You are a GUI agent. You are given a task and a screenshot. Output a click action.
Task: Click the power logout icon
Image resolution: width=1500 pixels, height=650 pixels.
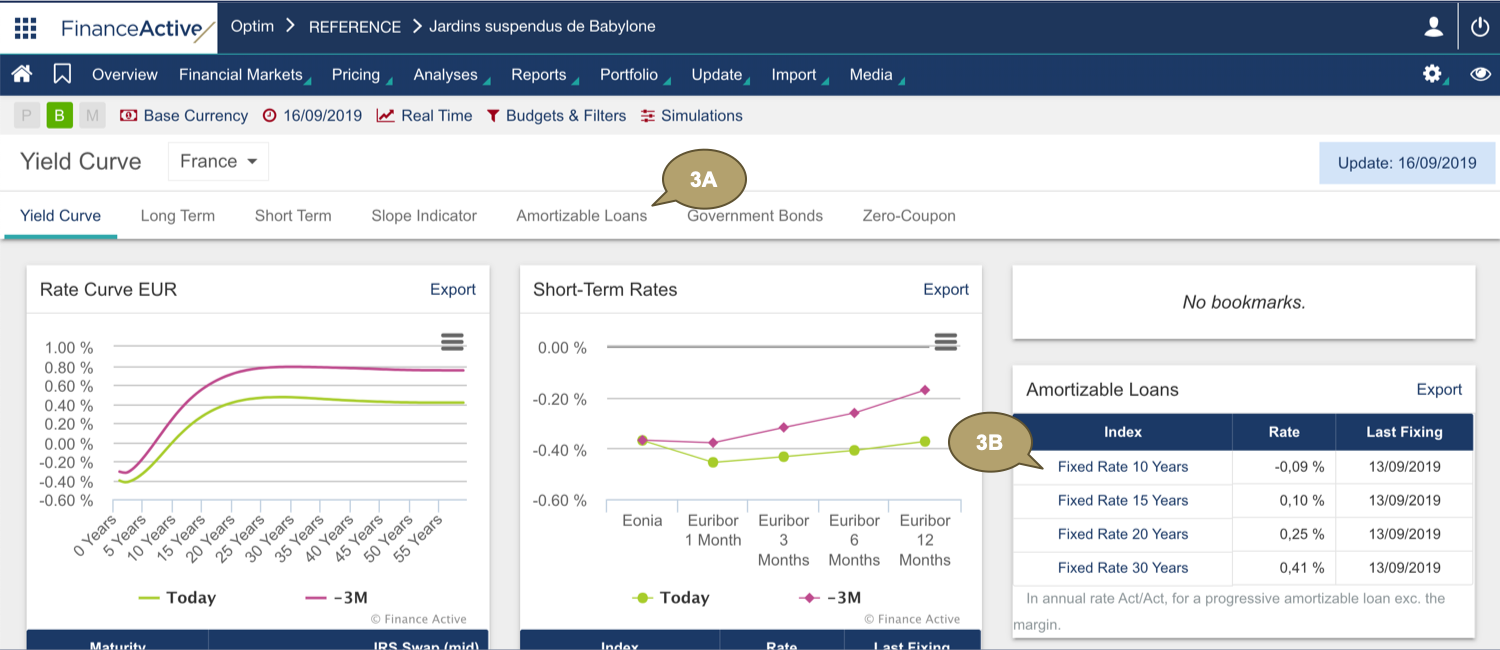coord(1480,27)
